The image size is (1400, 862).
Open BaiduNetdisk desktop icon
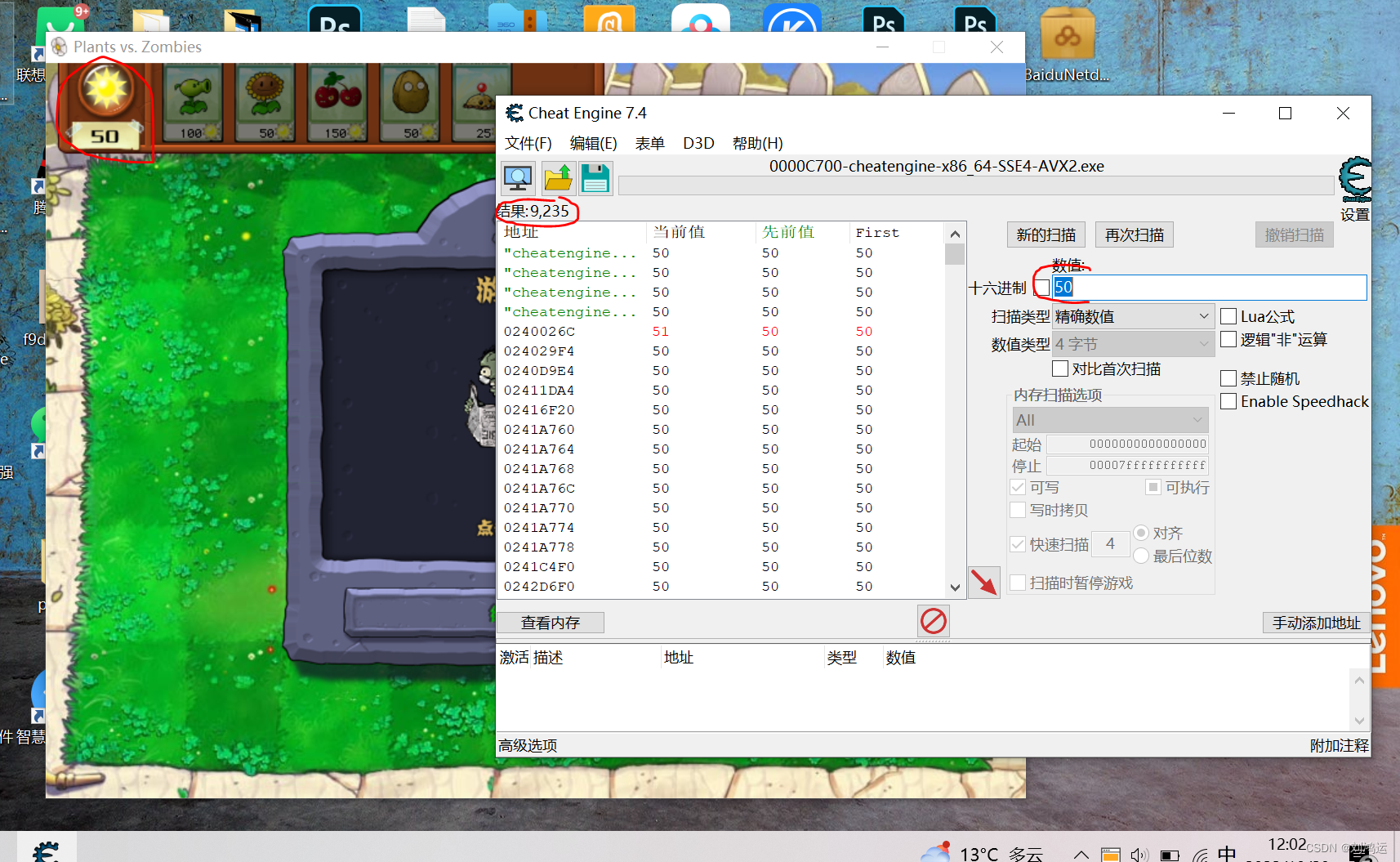pos(1068,45)
